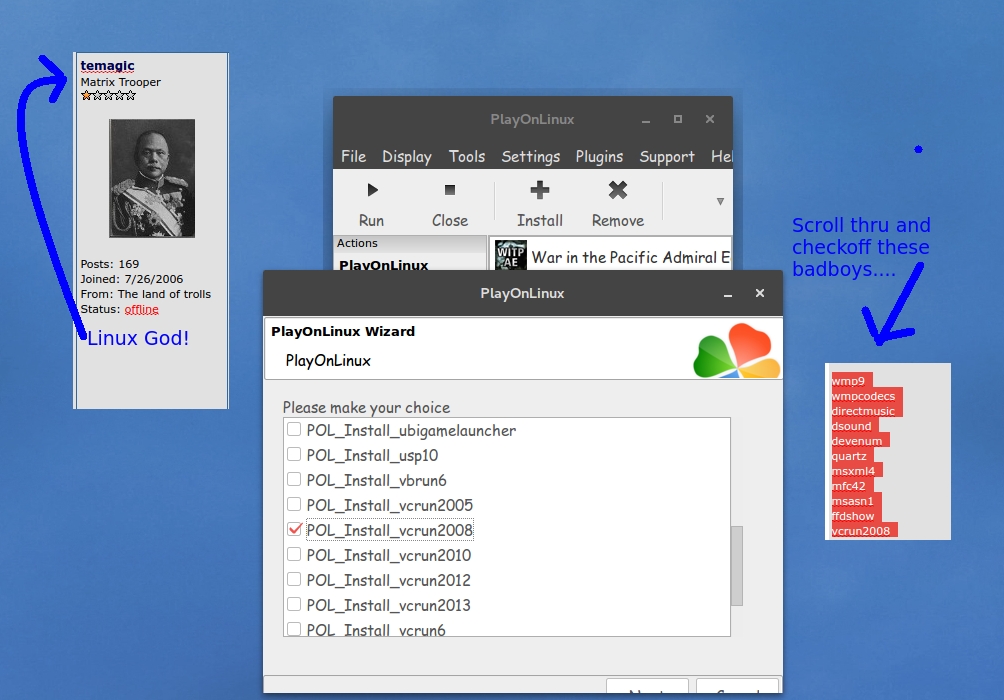The width and height of the screenshot is (1004, 700).
Task: Enable the POL_Install_vbrun6 checkbox
Action: pyautogui.click(x=294, y=479)
